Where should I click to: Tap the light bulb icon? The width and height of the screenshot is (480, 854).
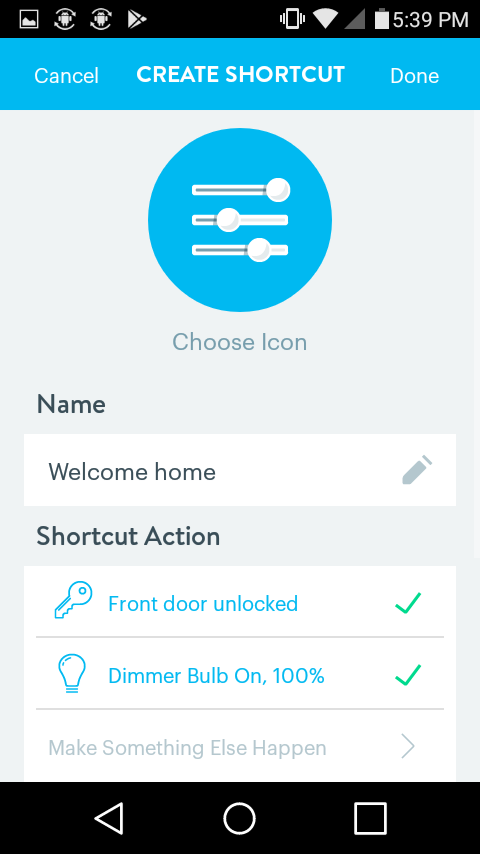72,673
